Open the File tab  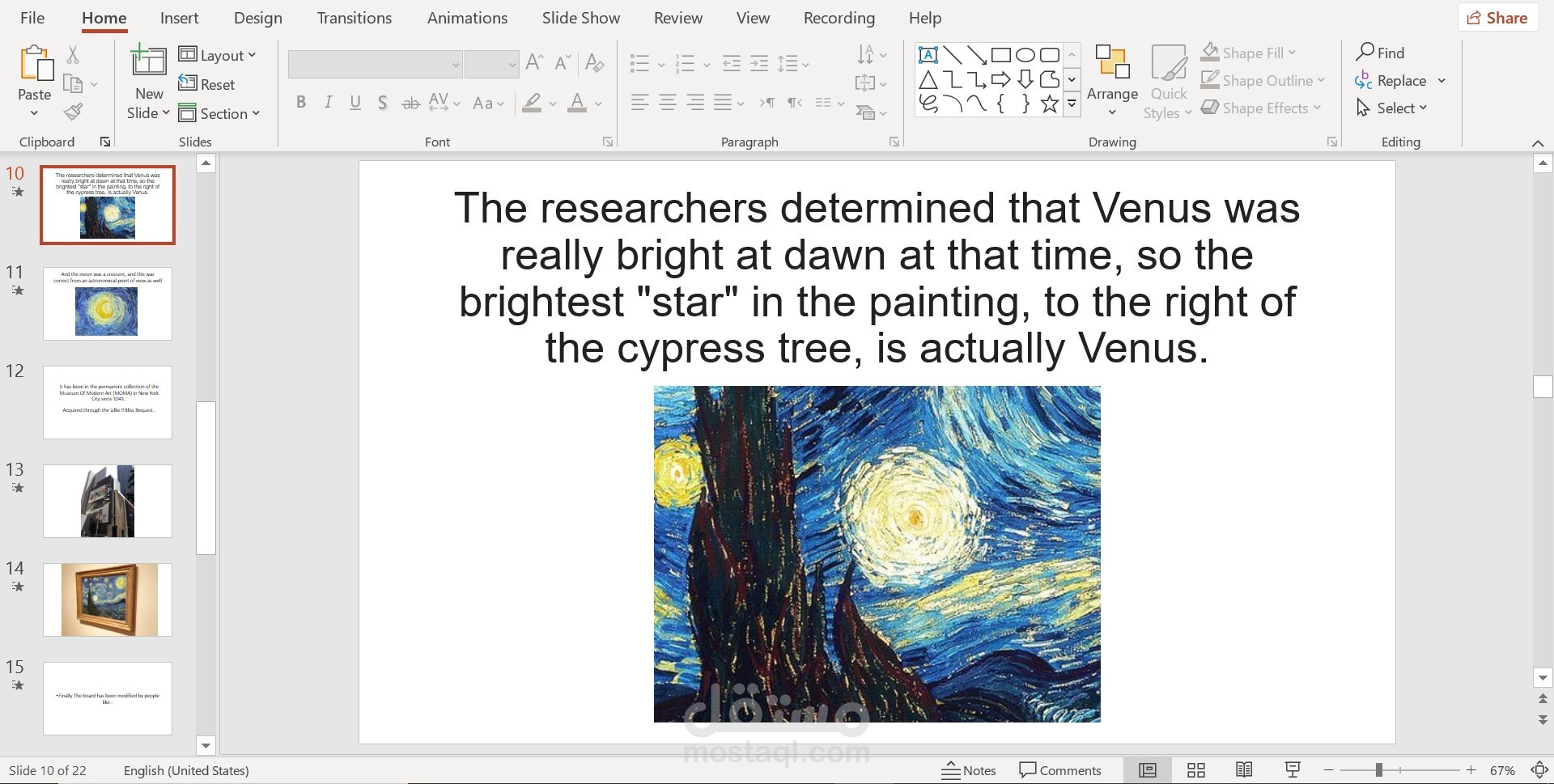[32, 18]
